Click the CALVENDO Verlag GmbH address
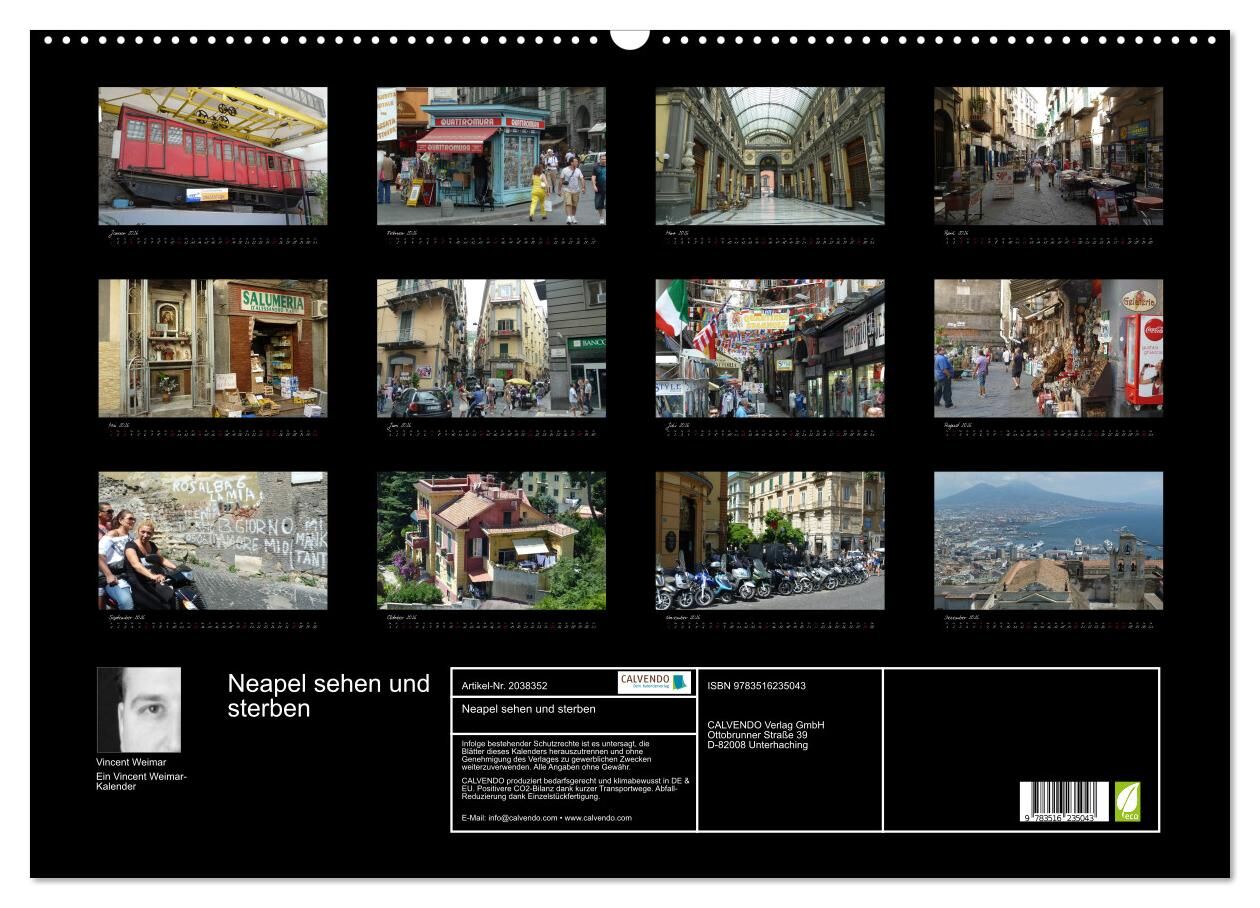The width and height of the screenshot is (1260, 908). (x=765, y=735)
